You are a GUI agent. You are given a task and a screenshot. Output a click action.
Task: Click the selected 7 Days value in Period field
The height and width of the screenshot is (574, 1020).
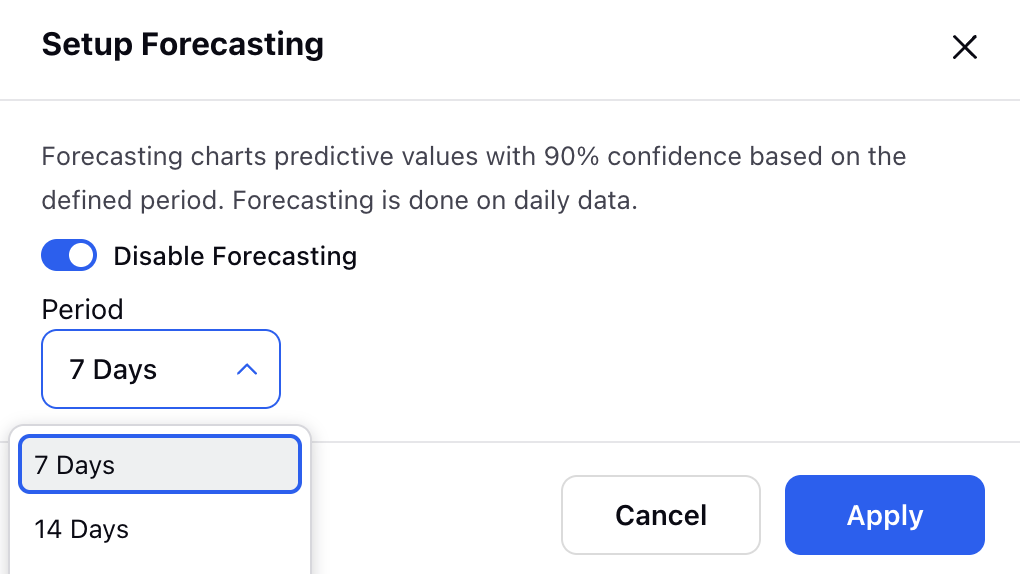tap(113, 370)
